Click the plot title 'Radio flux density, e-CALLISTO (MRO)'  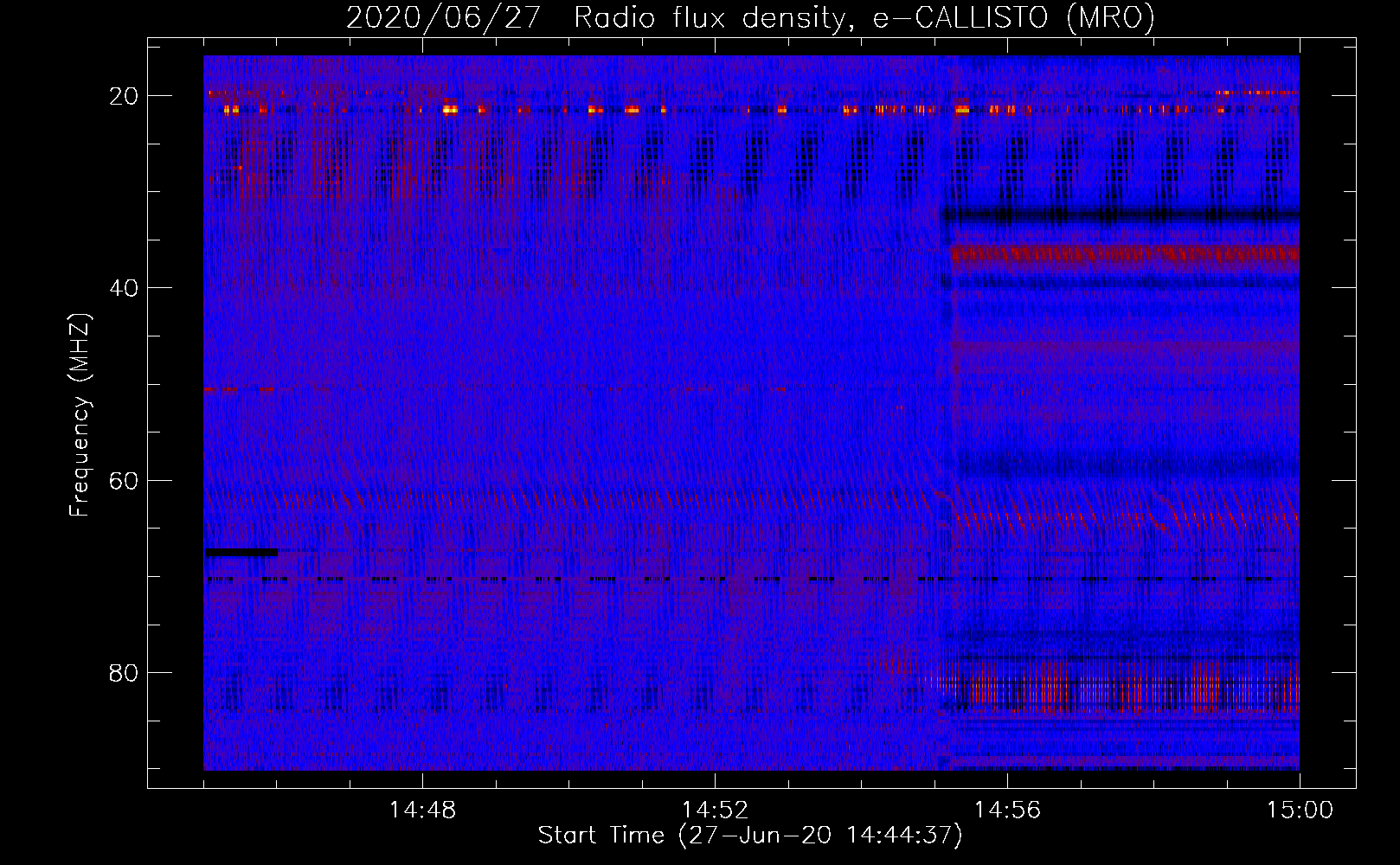tap(864, 18)
